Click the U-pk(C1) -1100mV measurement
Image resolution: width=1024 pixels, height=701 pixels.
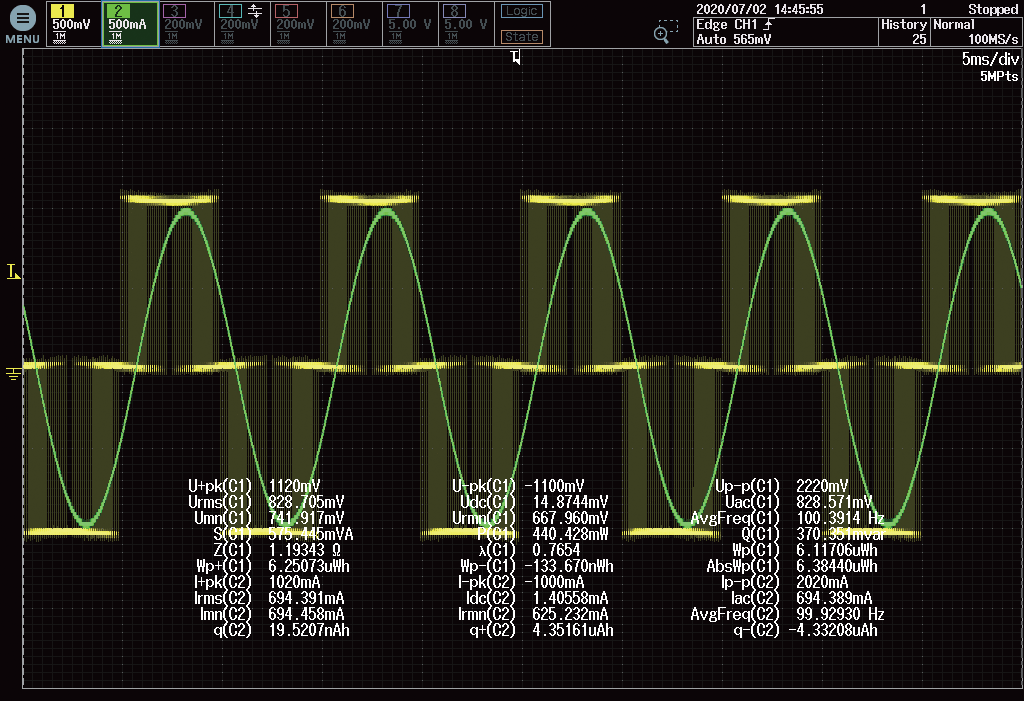[x=518, y=486]
